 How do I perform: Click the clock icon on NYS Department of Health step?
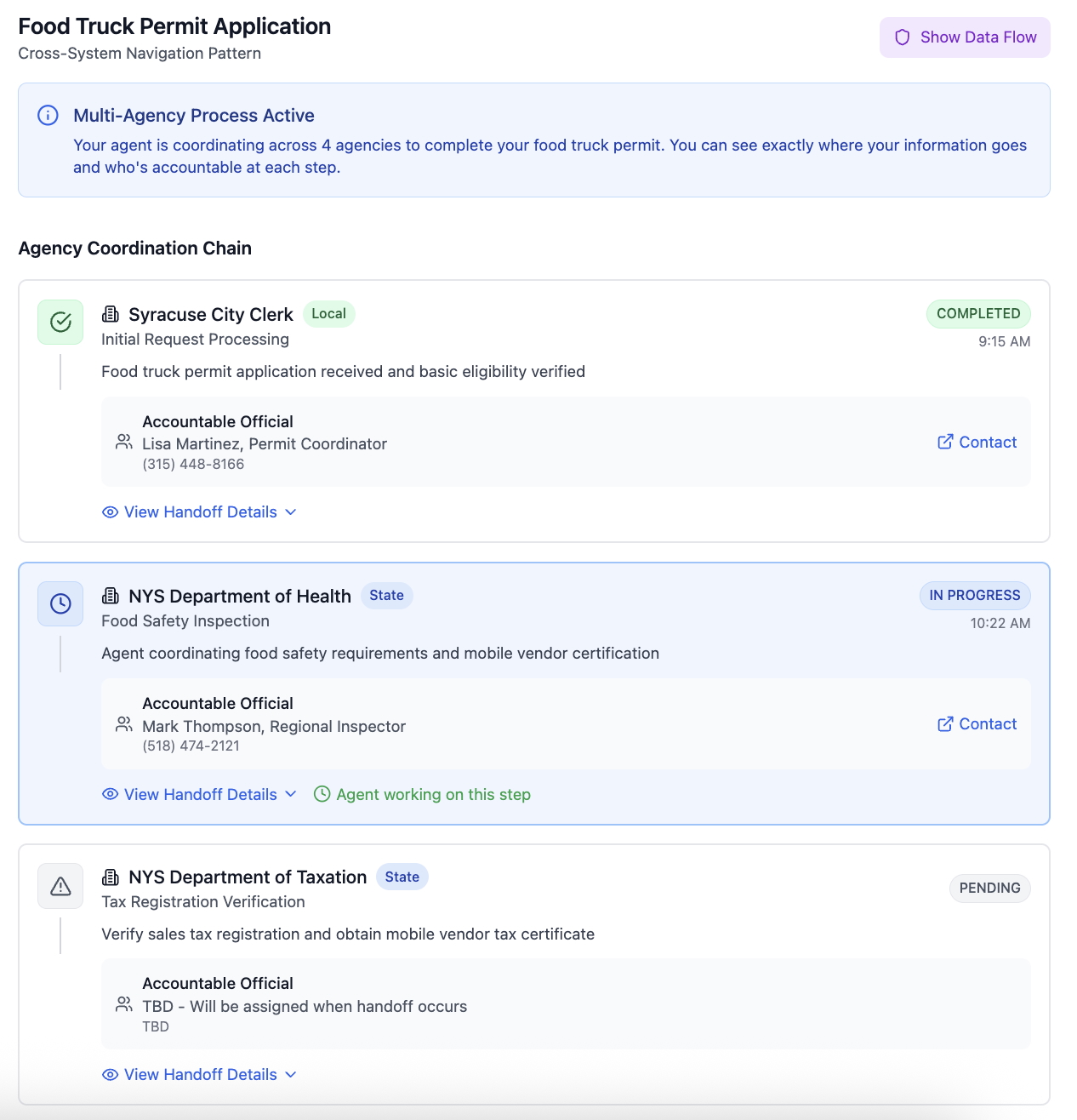point(60,604)
